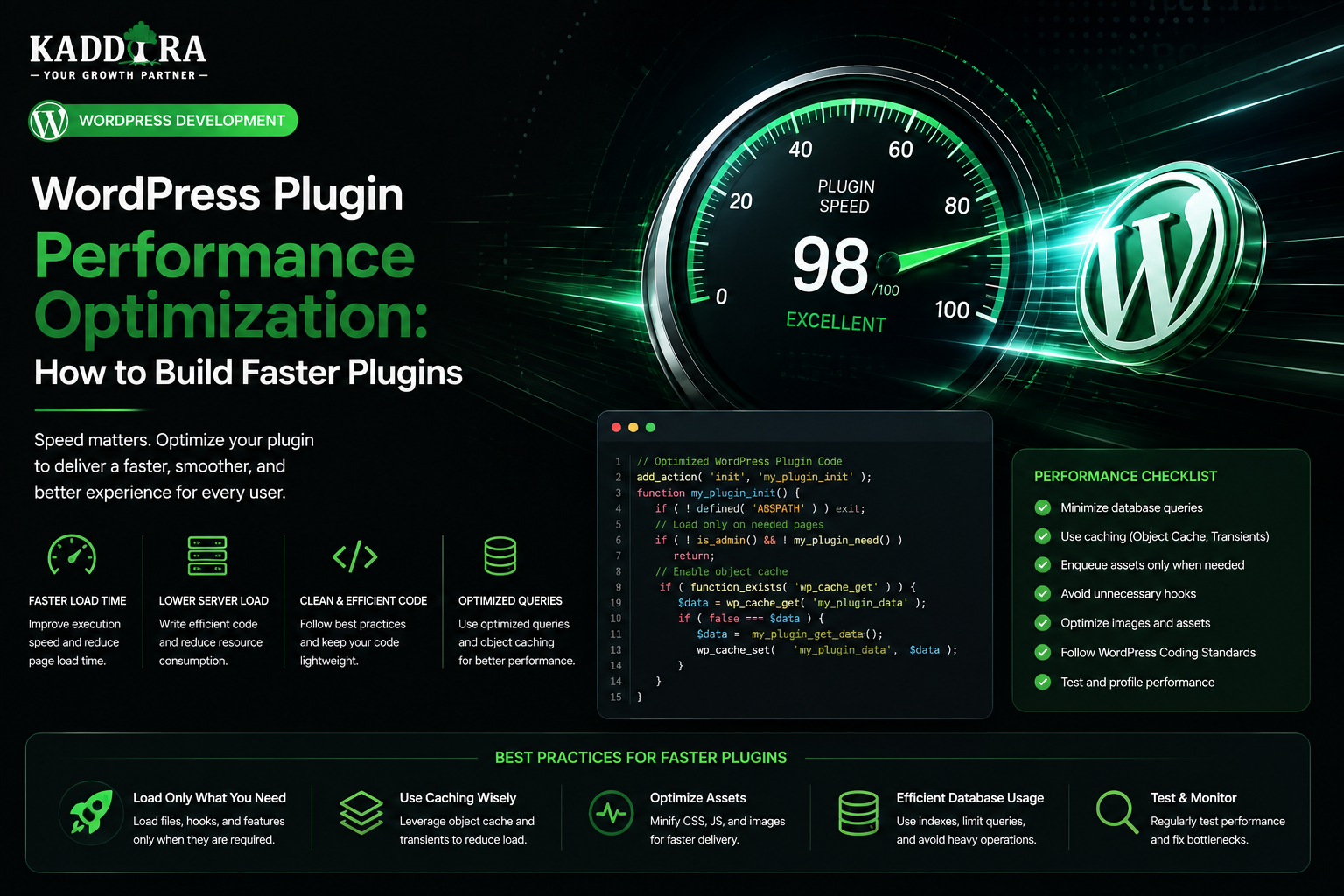The image size is (1344, 896).
Task: Click the red dot in code window
Action: [x=616, y=427]
